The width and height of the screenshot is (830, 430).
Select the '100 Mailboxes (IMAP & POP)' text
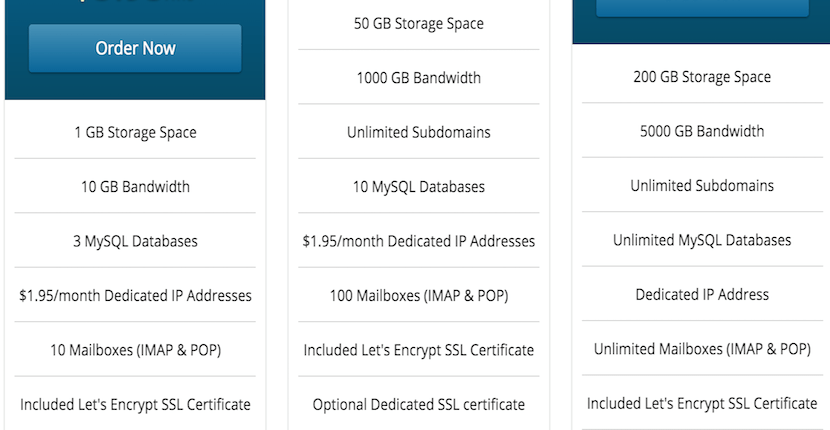[x=419, y=295]
